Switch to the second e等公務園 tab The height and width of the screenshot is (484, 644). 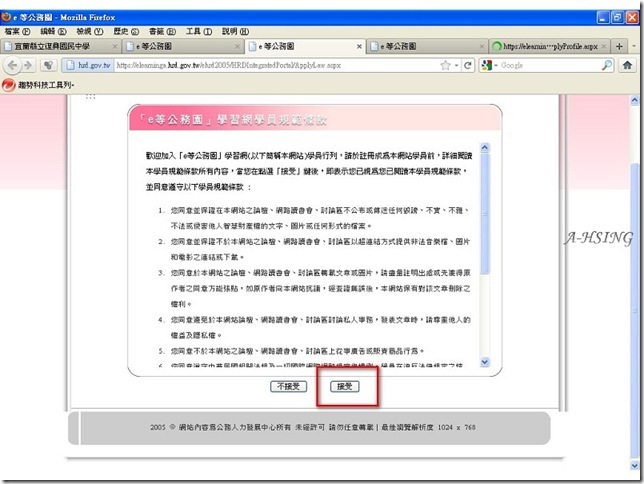pyautogui.click(x=181, y=46)
